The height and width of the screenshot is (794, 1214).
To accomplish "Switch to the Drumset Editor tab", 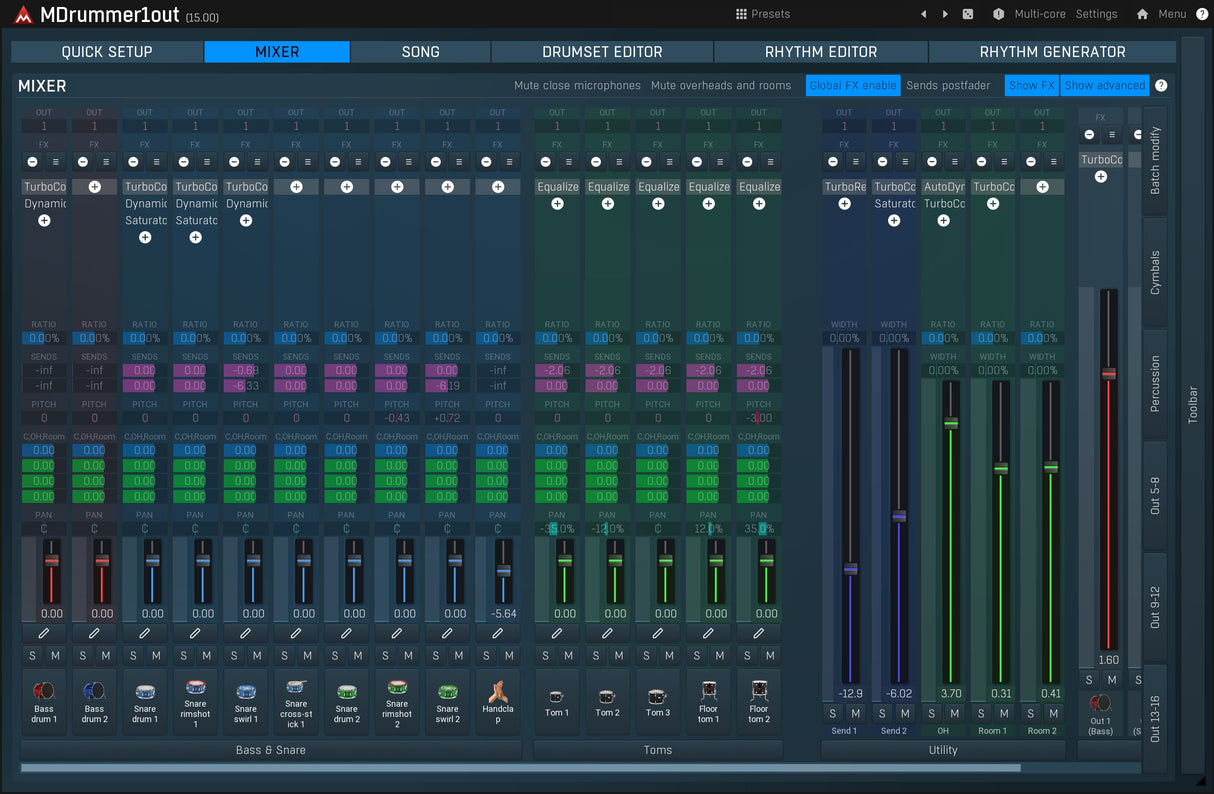I will [602, 52].
